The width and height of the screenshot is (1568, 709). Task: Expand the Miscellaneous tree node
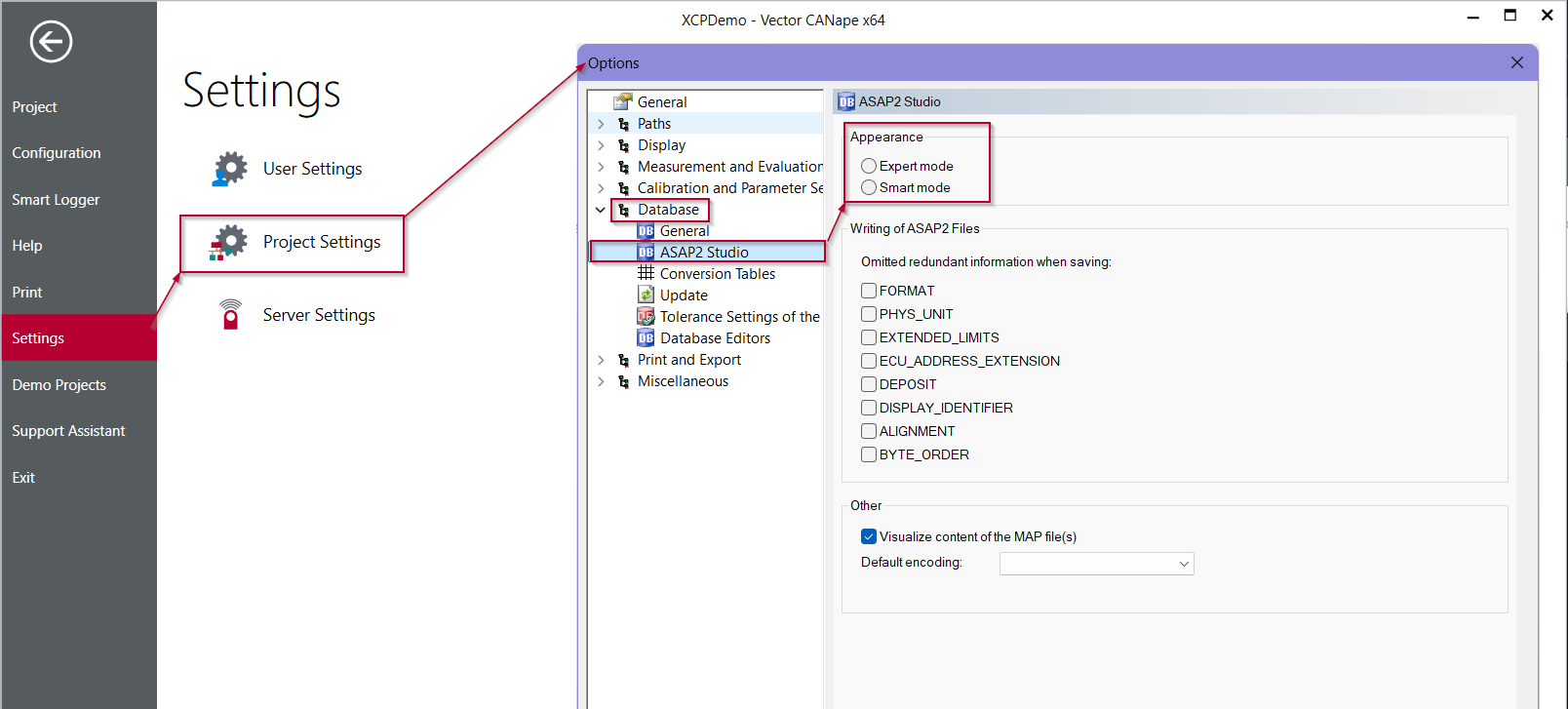[601, 381]
